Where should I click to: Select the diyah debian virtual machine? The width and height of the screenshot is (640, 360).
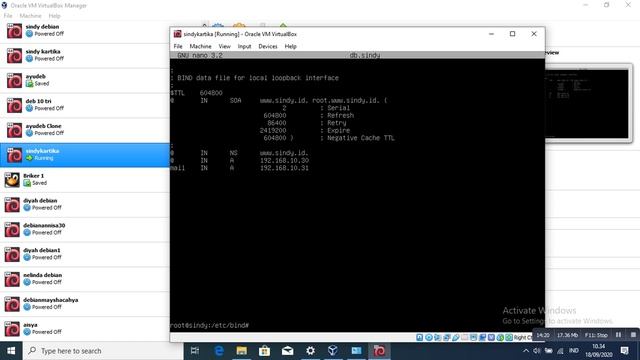[85, 204]
